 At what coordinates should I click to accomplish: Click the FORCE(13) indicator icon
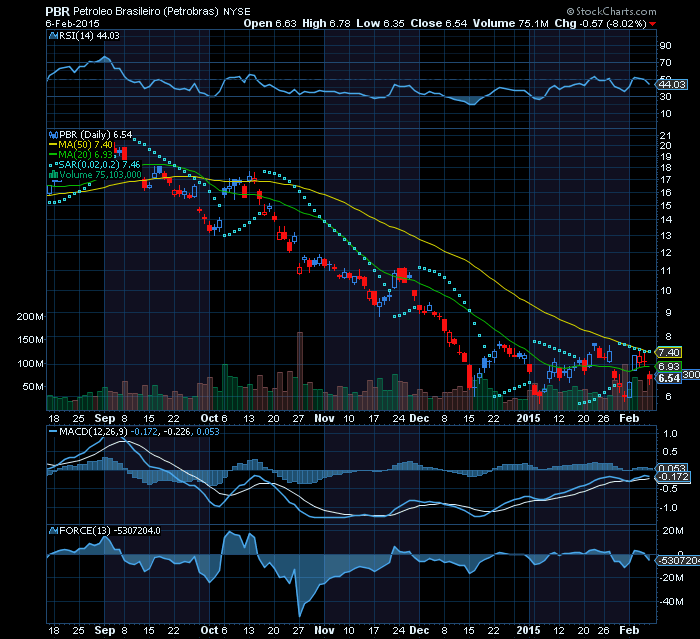[53, 530]
